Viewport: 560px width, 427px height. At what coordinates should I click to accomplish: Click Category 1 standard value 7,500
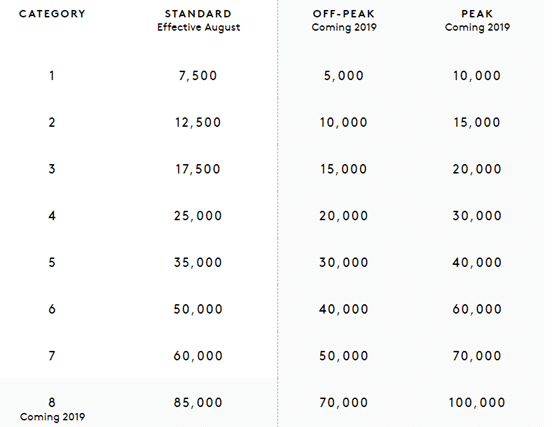coord(198,76)
